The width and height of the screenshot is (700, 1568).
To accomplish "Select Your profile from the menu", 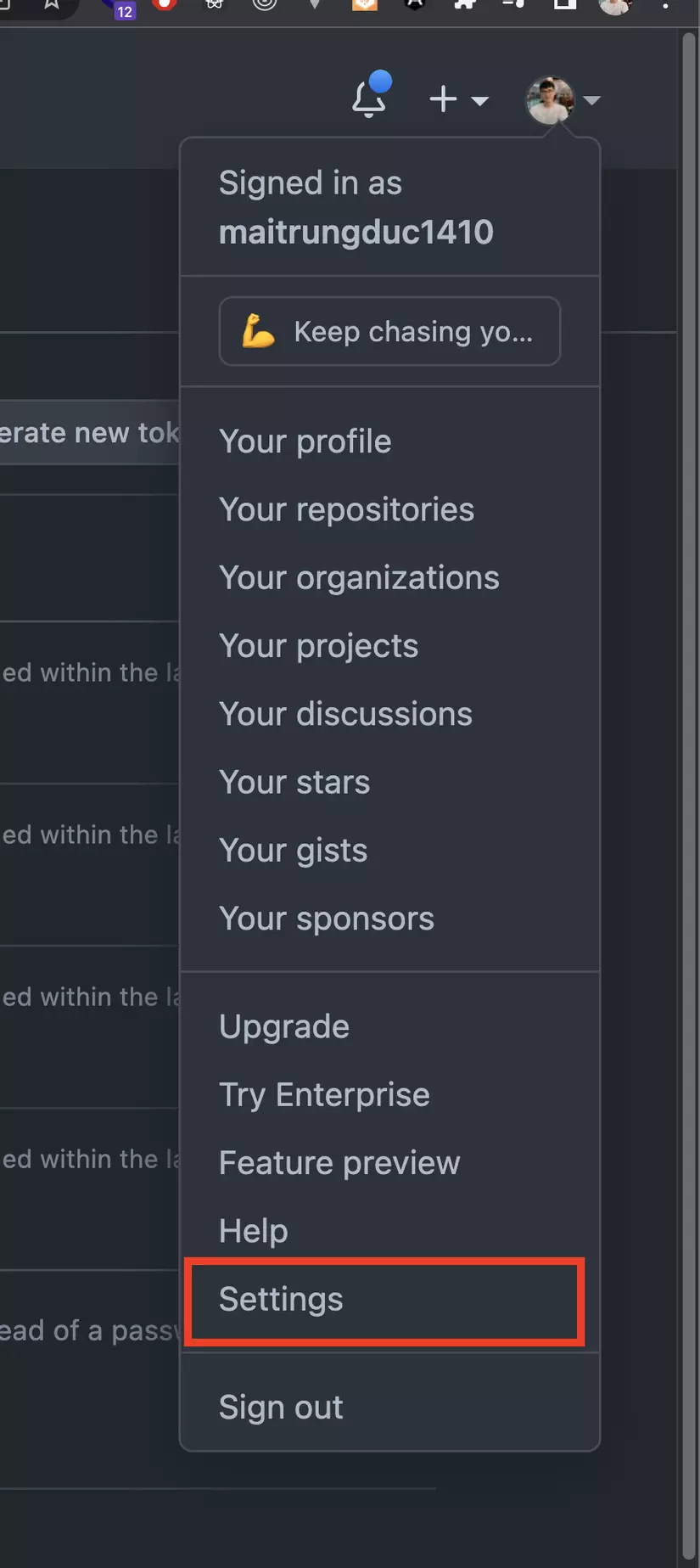I will [x=305, y=441].
